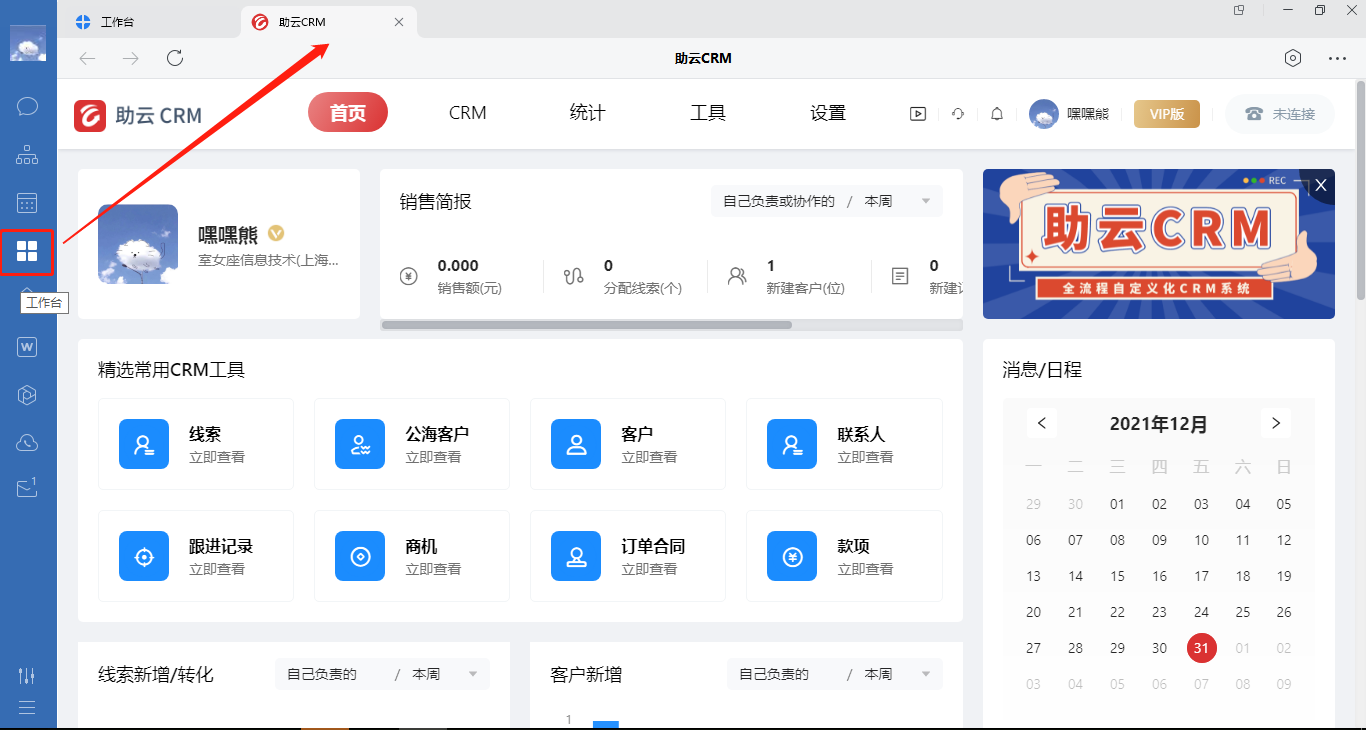Click the 未连接 phone status button
The width and height of the screenshot is (1366, 730).
1280,114
